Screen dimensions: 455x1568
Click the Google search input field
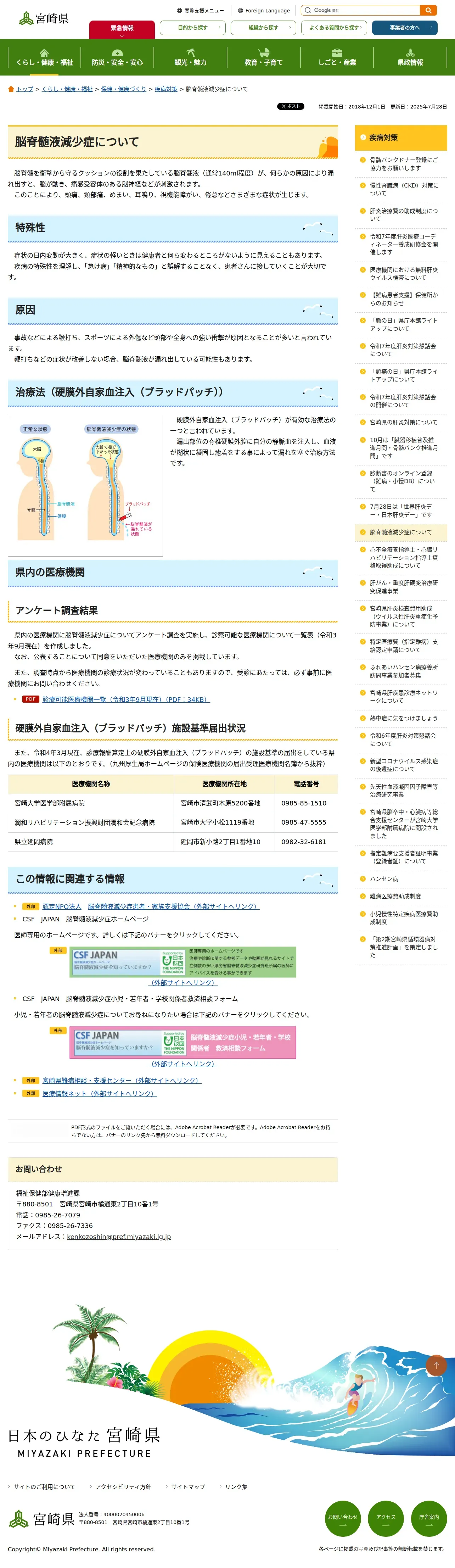pos(361,10)
